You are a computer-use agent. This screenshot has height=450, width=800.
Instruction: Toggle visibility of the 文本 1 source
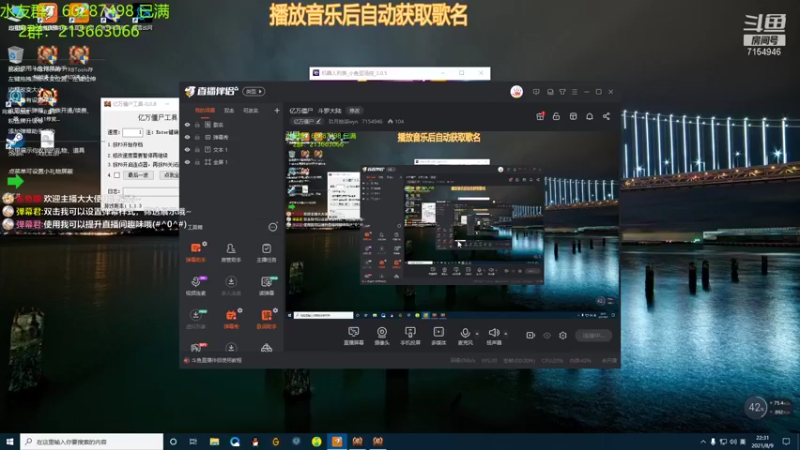click(187, 149)
